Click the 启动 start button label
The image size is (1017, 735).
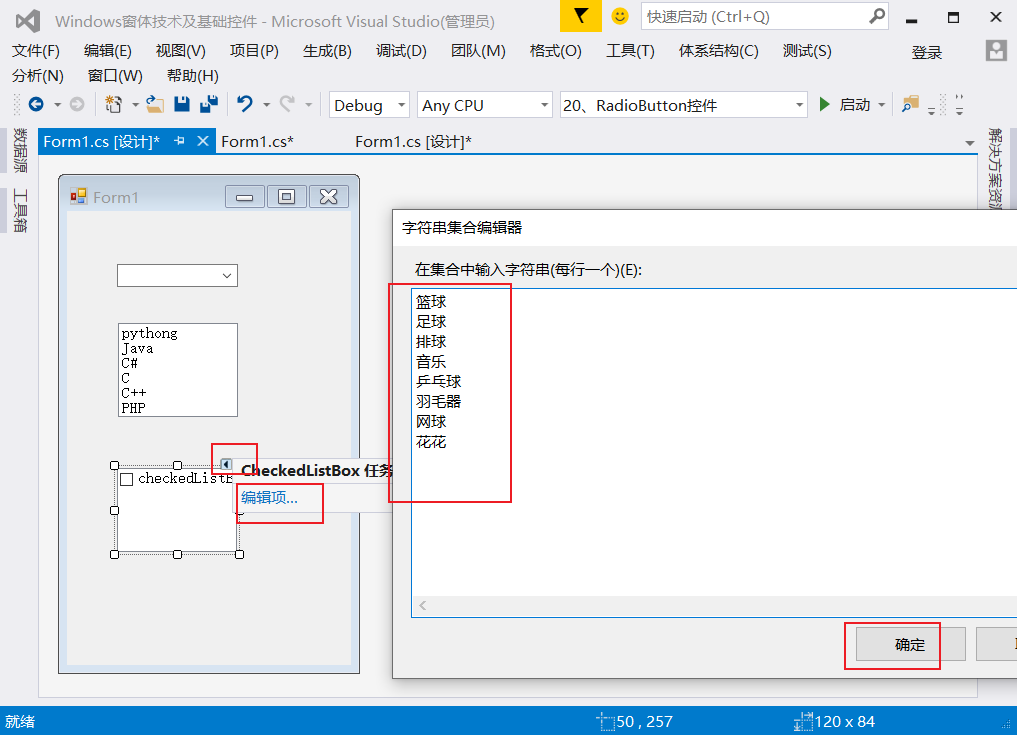pyautogui.click(x=855, y=104)
